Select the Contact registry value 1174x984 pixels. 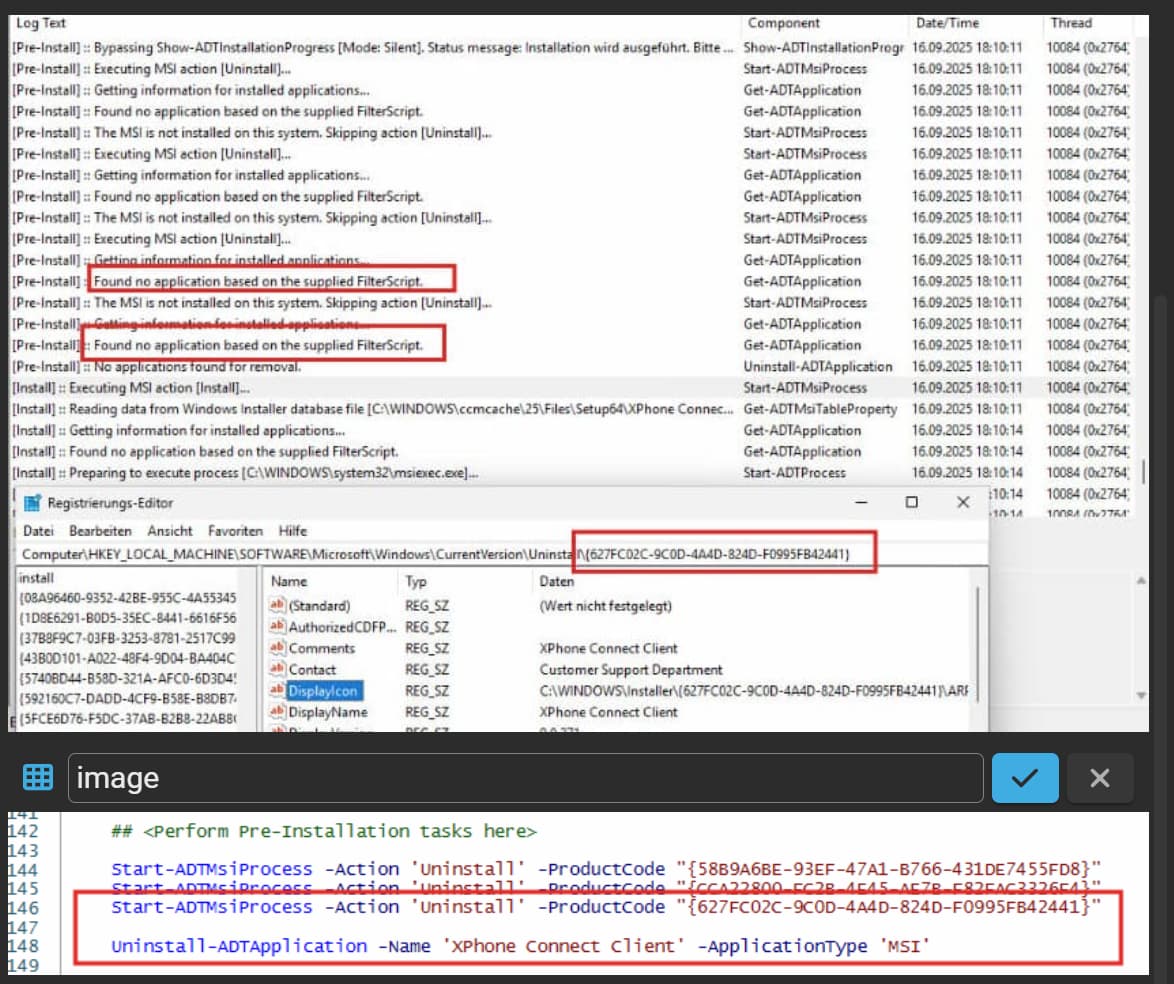tap(312, 669)
